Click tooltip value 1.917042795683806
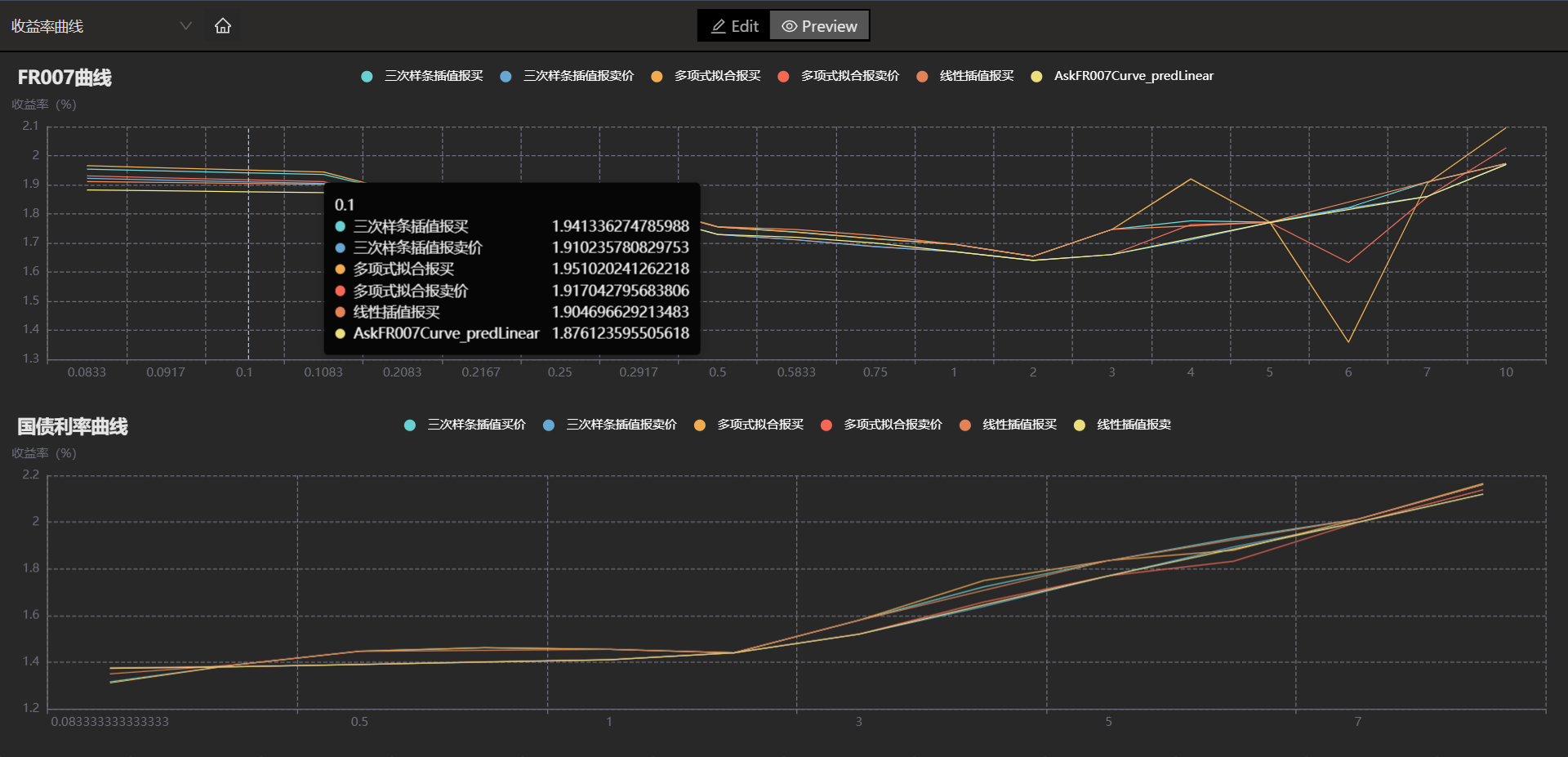1568x757 pixels. point(621,291)
